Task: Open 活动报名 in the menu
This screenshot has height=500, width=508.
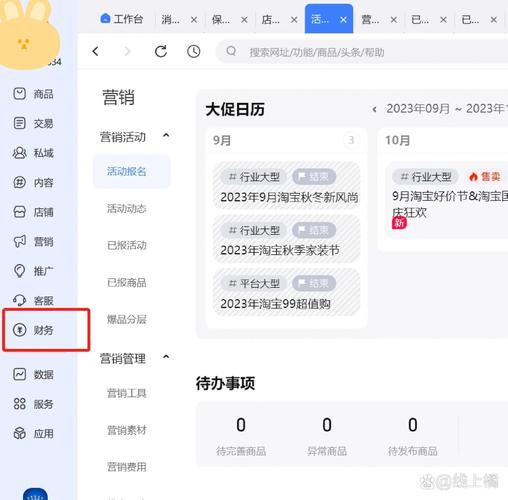Action: pyautogui.click(x=132, y=171)
